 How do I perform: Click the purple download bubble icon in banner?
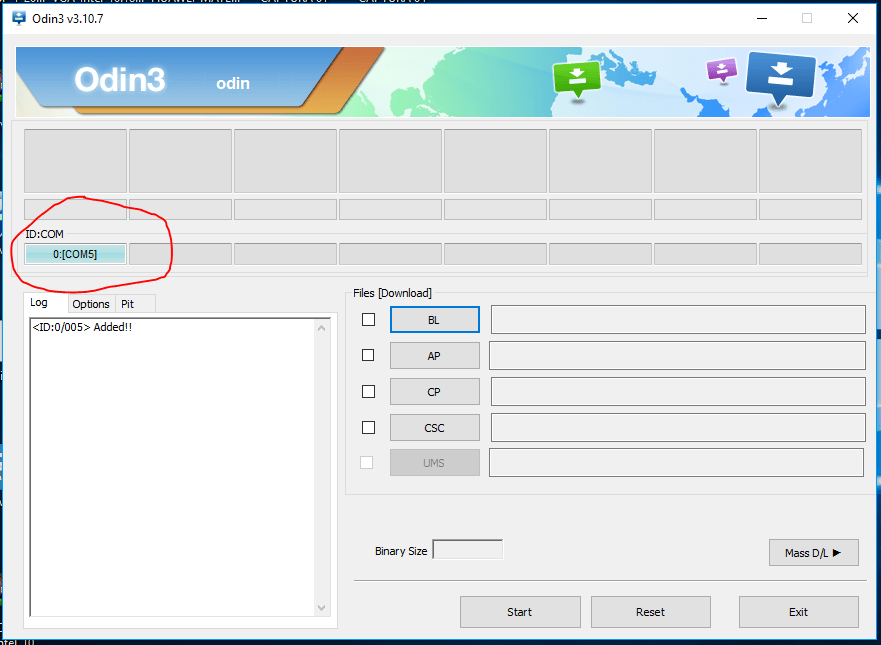tap(722, 71)
